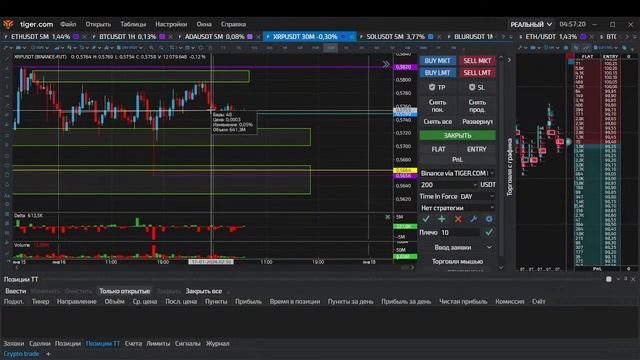
Task: Open the Справка menu
Action: (233, 24)
